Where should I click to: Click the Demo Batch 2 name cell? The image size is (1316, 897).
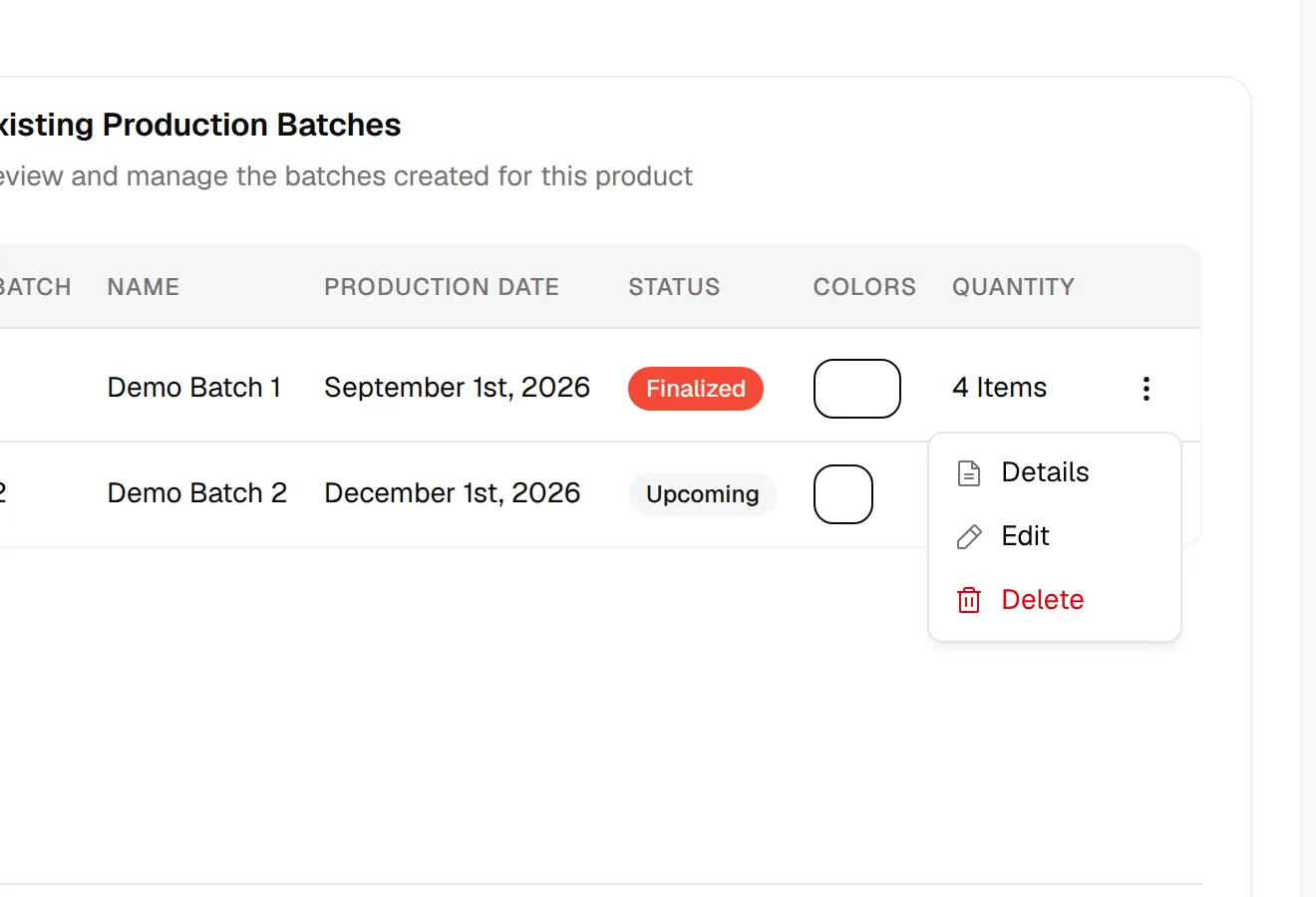(x=197, y=493)
